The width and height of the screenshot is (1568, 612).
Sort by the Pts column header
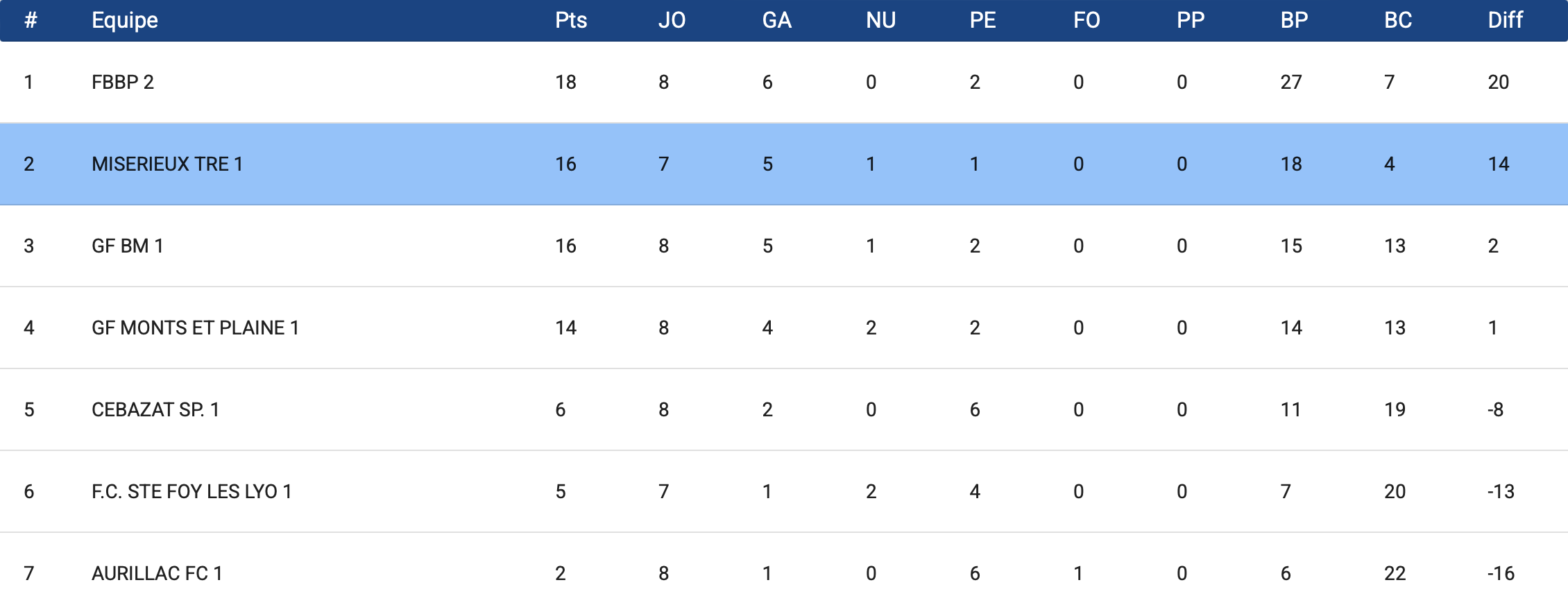[571, 20]
